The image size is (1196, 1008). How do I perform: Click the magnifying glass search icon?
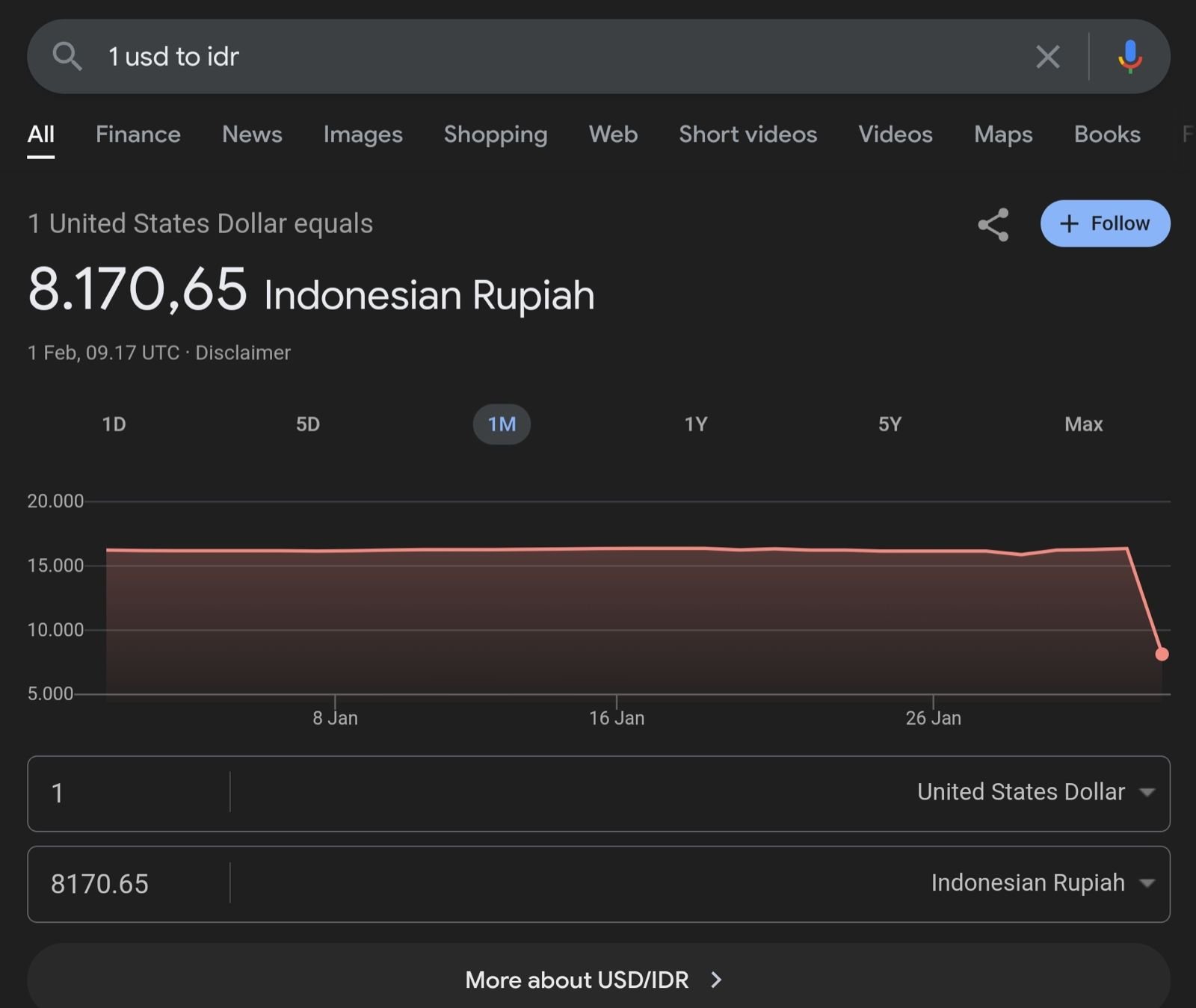(67, 57)
